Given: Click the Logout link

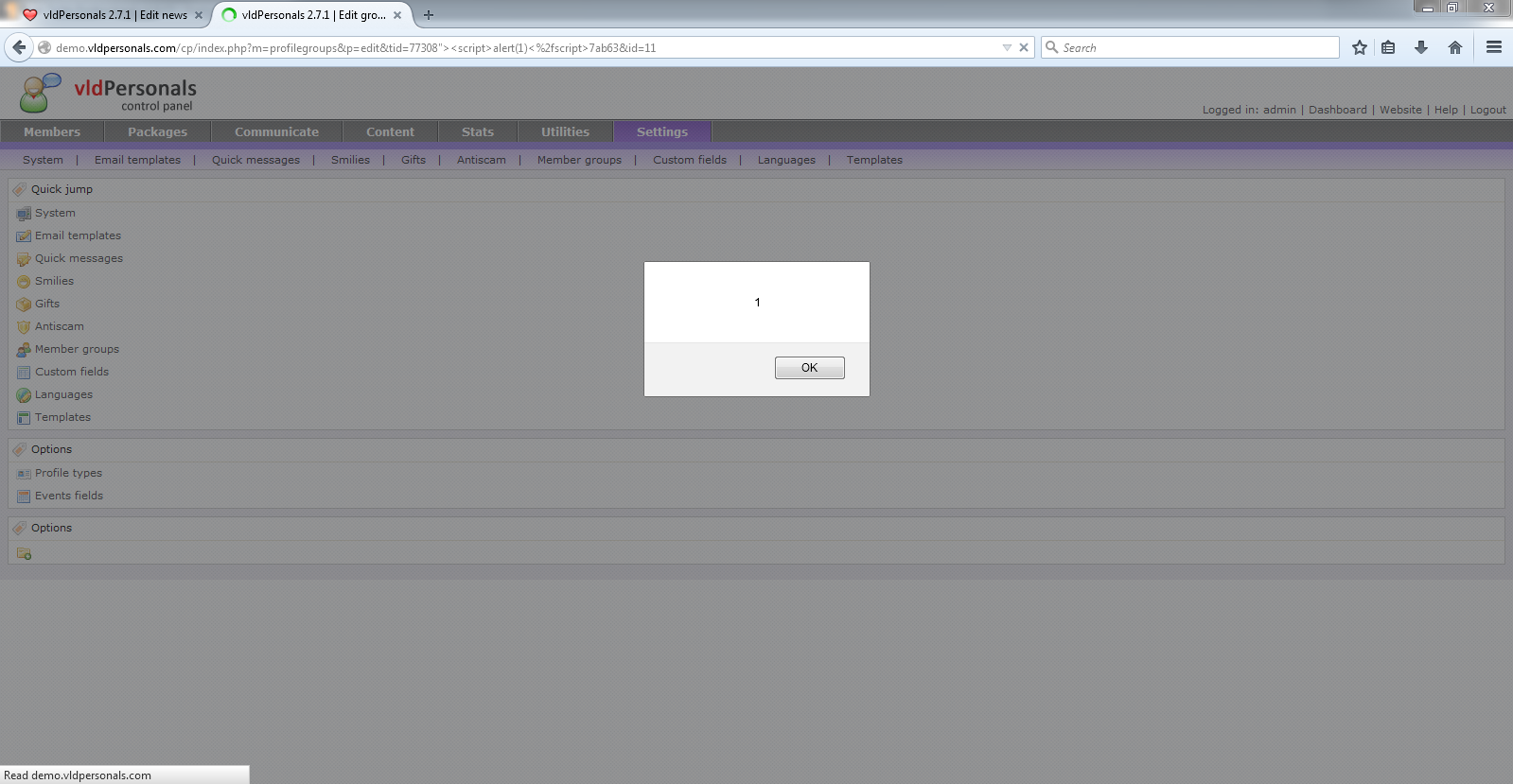Looking at the screenshot, I should [1487, 110].
